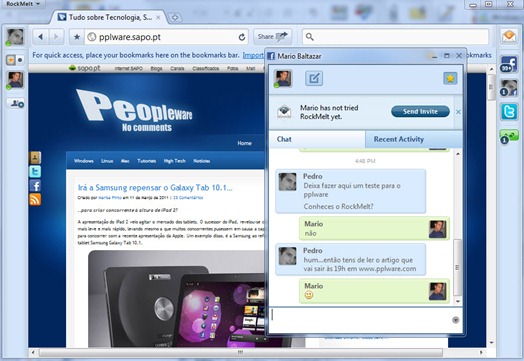Screen dimensions: 524x361
Task: Click the contact icon above Twitter on page
Action: [35, 157]
